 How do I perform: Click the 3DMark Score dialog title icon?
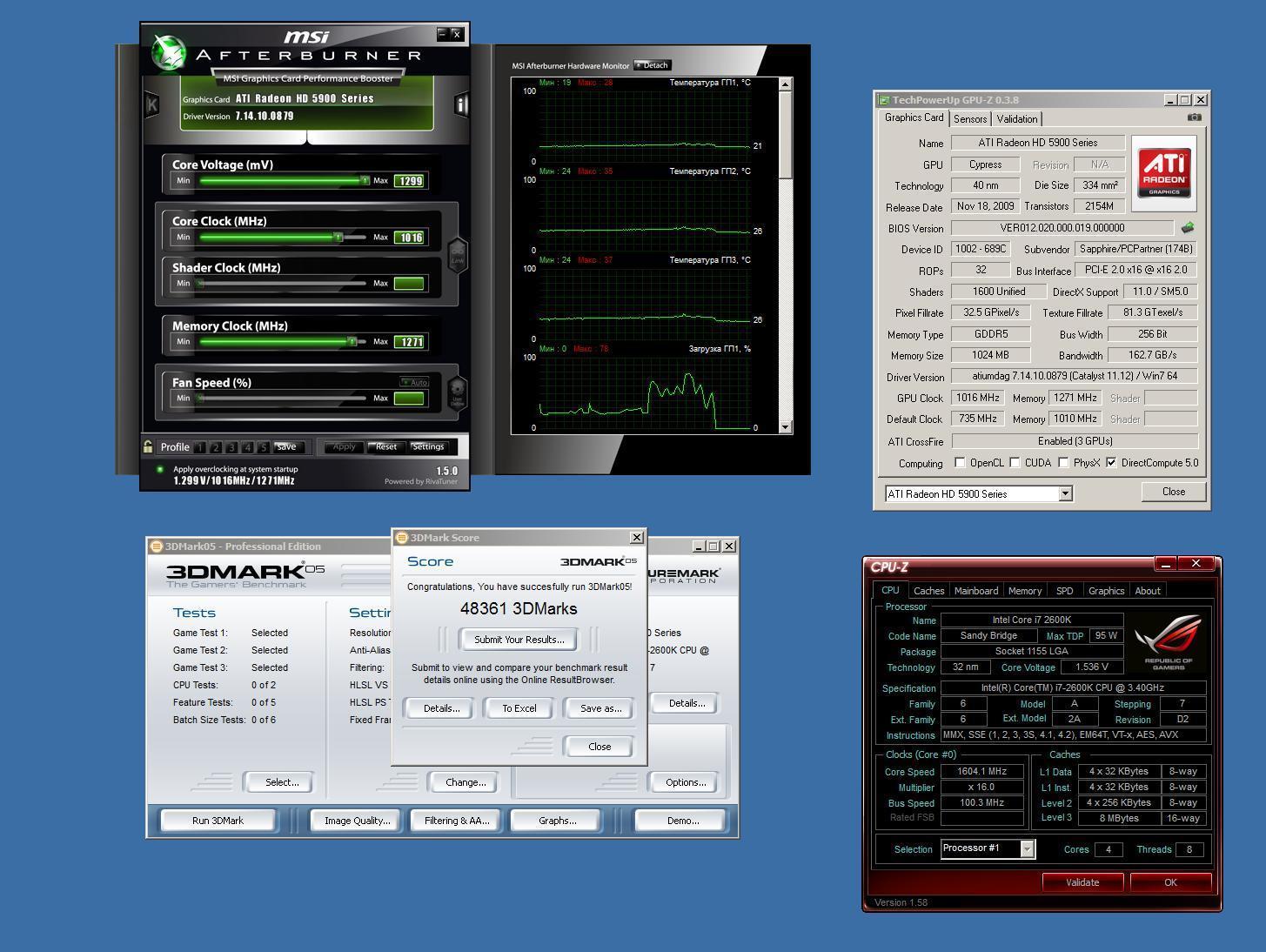pos(402,538)
